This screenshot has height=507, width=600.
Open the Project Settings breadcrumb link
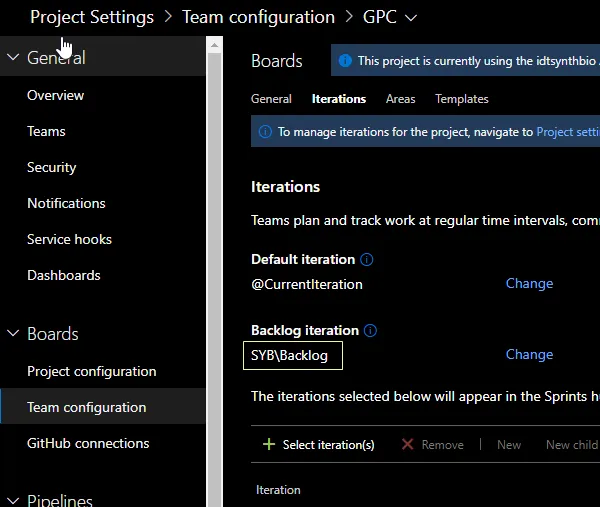tap(92, 17)
